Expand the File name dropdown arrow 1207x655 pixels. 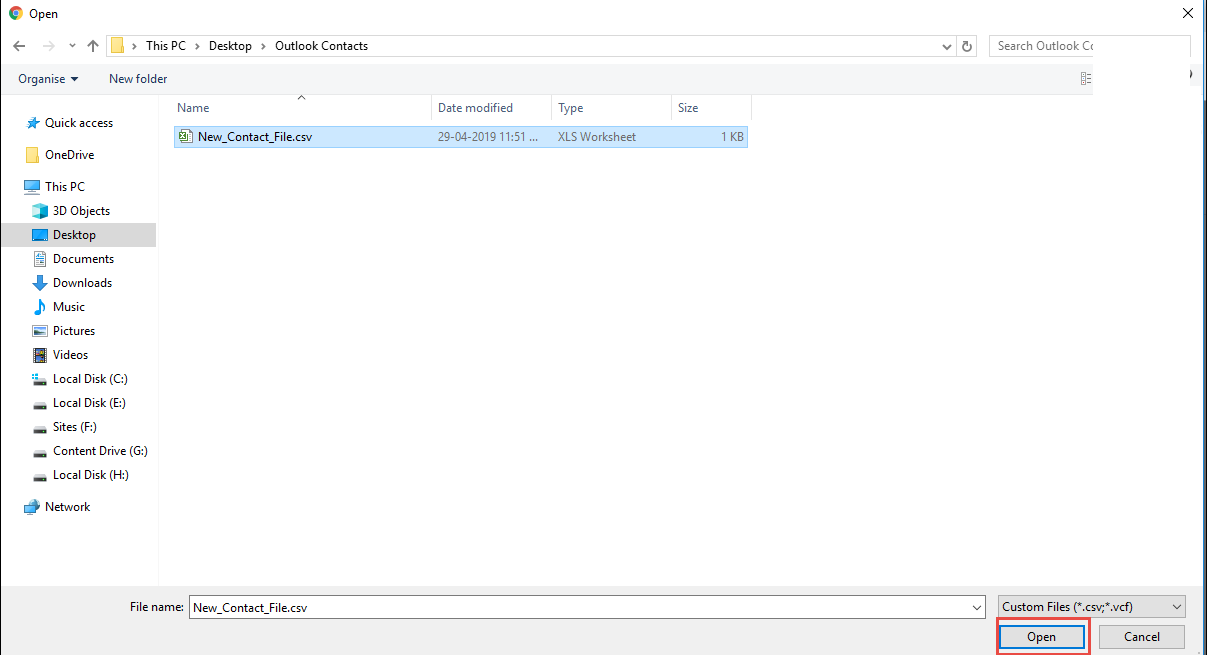[978, 607]
